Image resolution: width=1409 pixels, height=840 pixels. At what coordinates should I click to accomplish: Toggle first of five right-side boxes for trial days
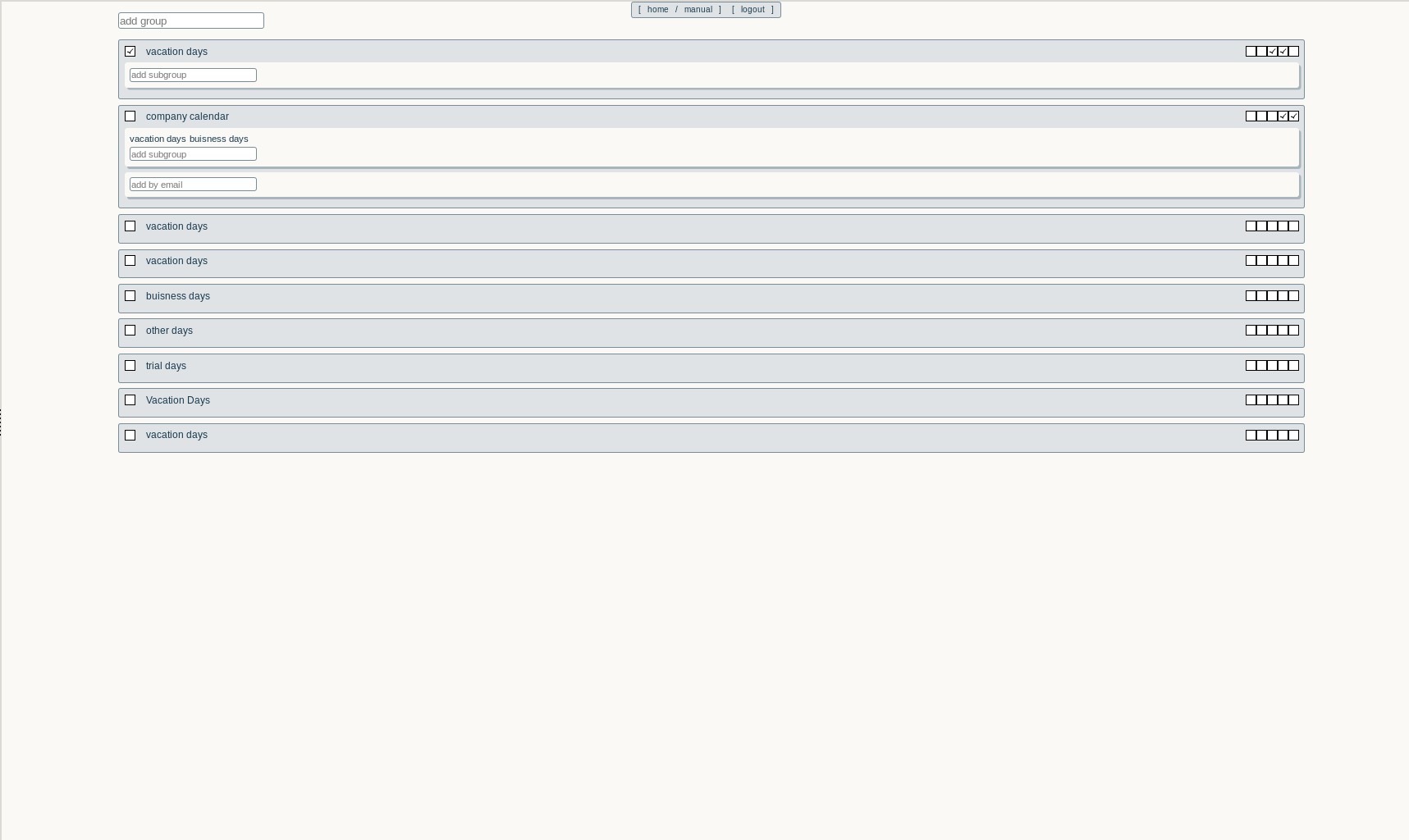pyautogui.click(x=1251, y=366)
